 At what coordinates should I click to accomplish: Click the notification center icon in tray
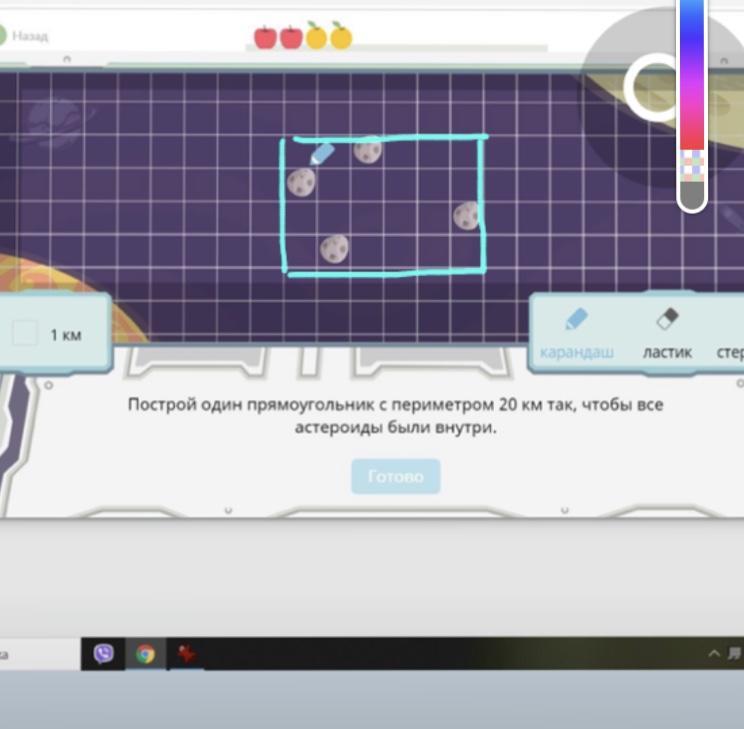735,654
